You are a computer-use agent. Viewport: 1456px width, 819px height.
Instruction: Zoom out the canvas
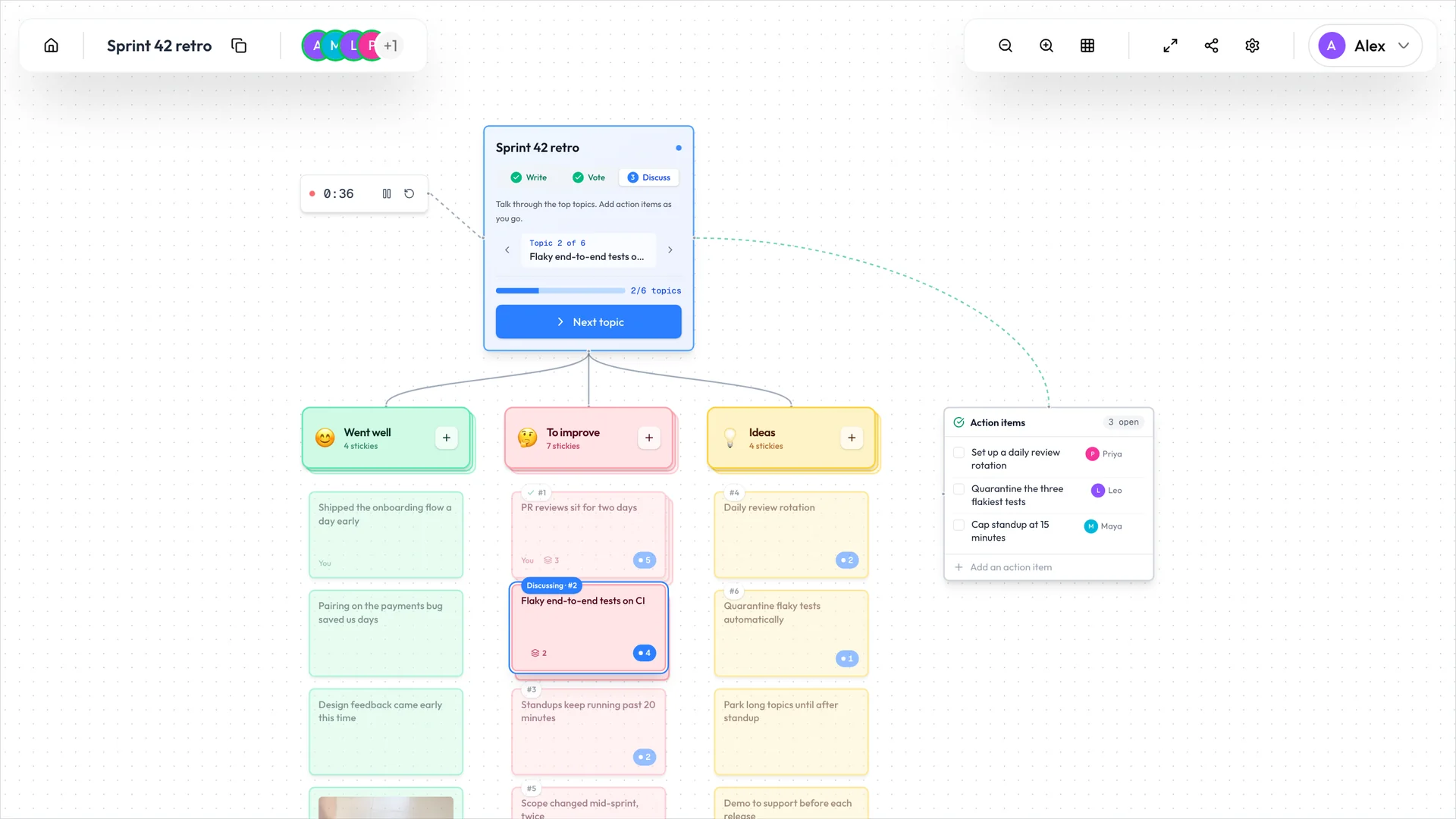pos(1006,45)
